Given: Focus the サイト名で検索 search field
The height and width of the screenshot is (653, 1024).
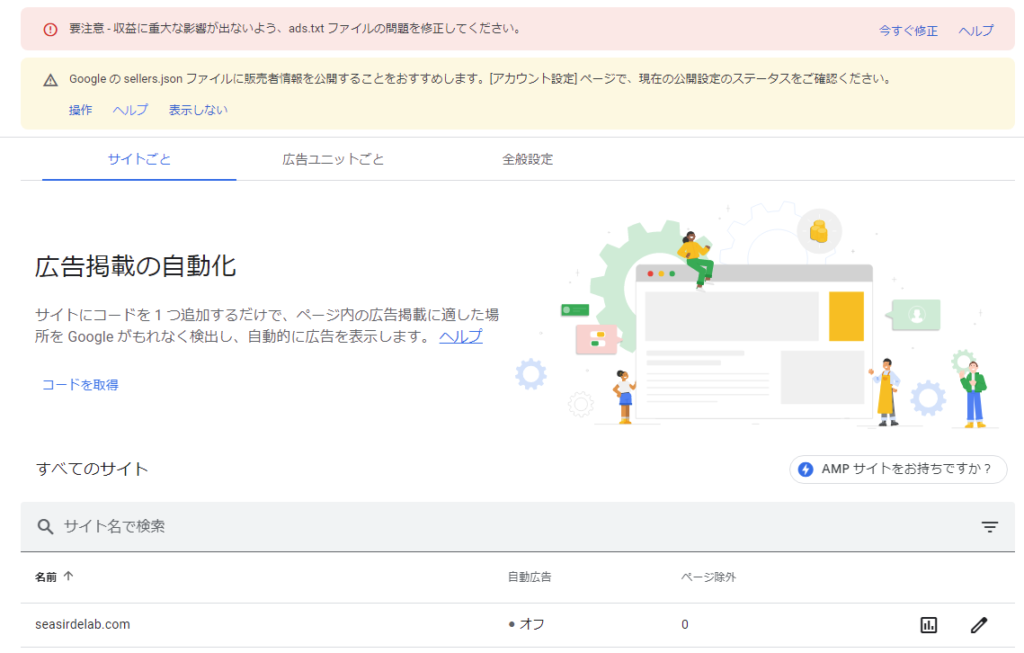Looking at the screenshot, I should click(x=517, y=527).
